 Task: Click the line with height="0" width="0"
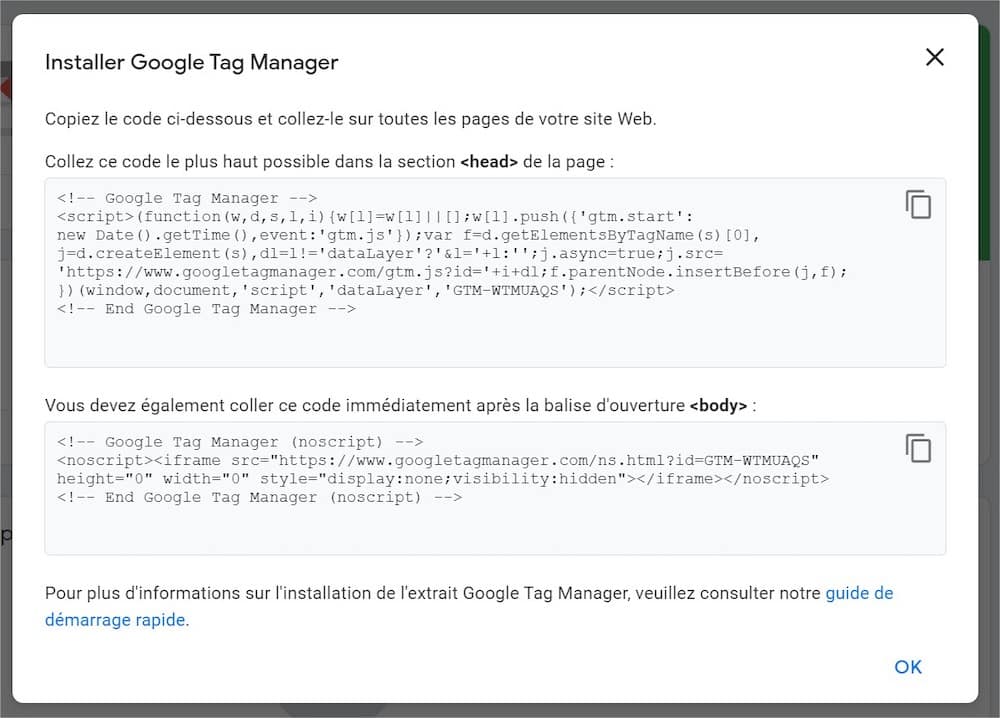(443, 479)
